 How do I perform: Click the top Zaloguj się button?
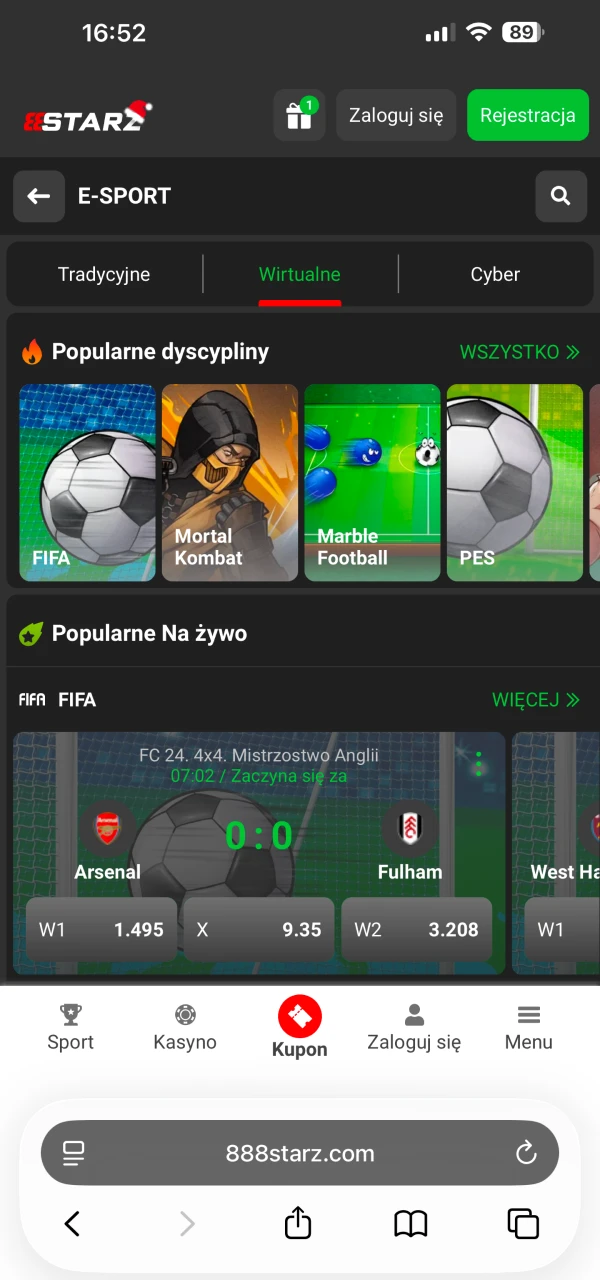(396, 115)
